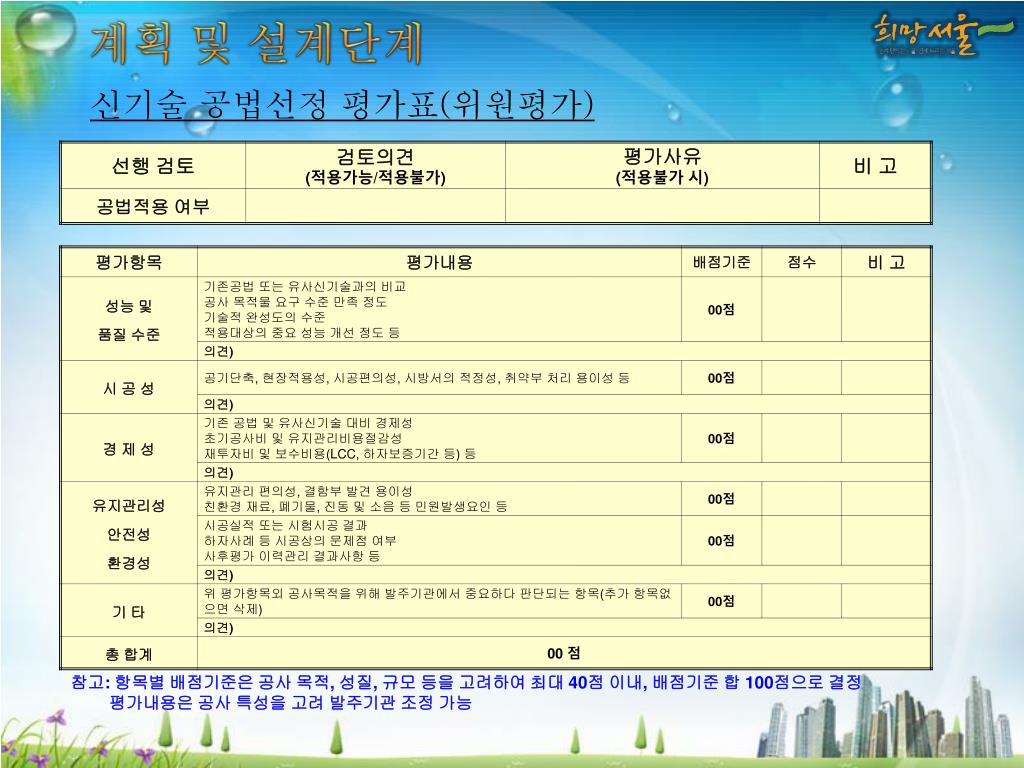The image size is (1024, 768).
Task: Click the subtitle 신기술 공법선정 평가표(위원평가)
Action: pyautogui.click(x=342, y=104)
